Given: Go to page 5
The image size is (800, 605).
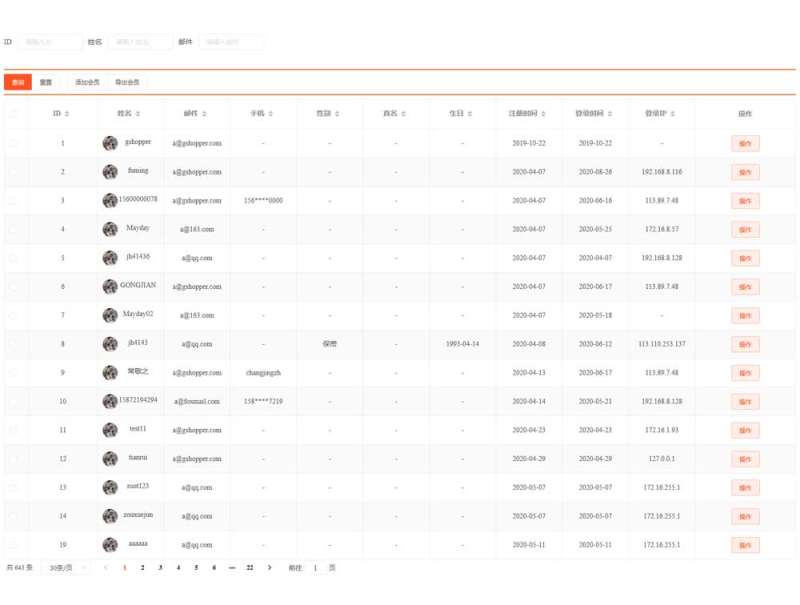Looking at the screenshot, I should click(196, 568).
